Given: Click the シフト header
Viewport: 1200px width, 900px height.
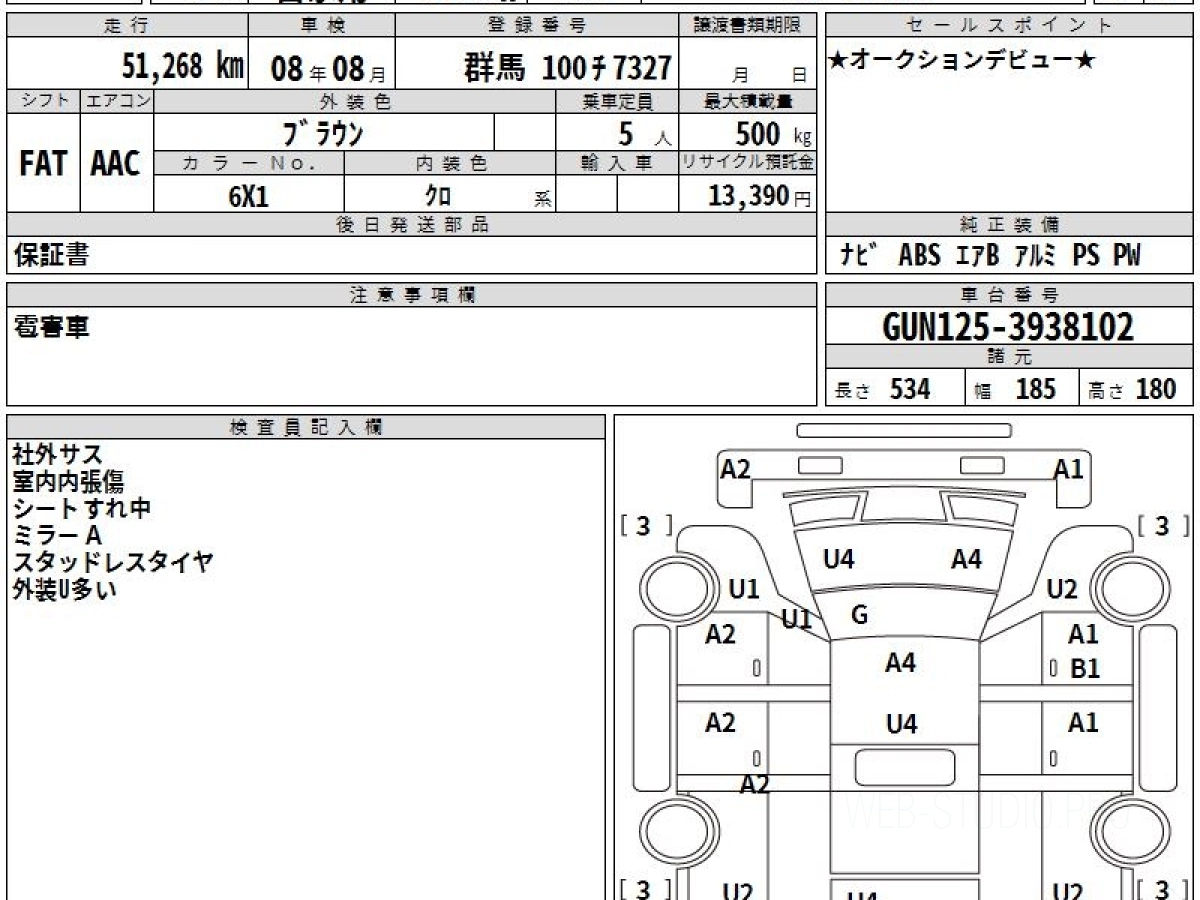Looking at the screenshot, I should 43,101.
